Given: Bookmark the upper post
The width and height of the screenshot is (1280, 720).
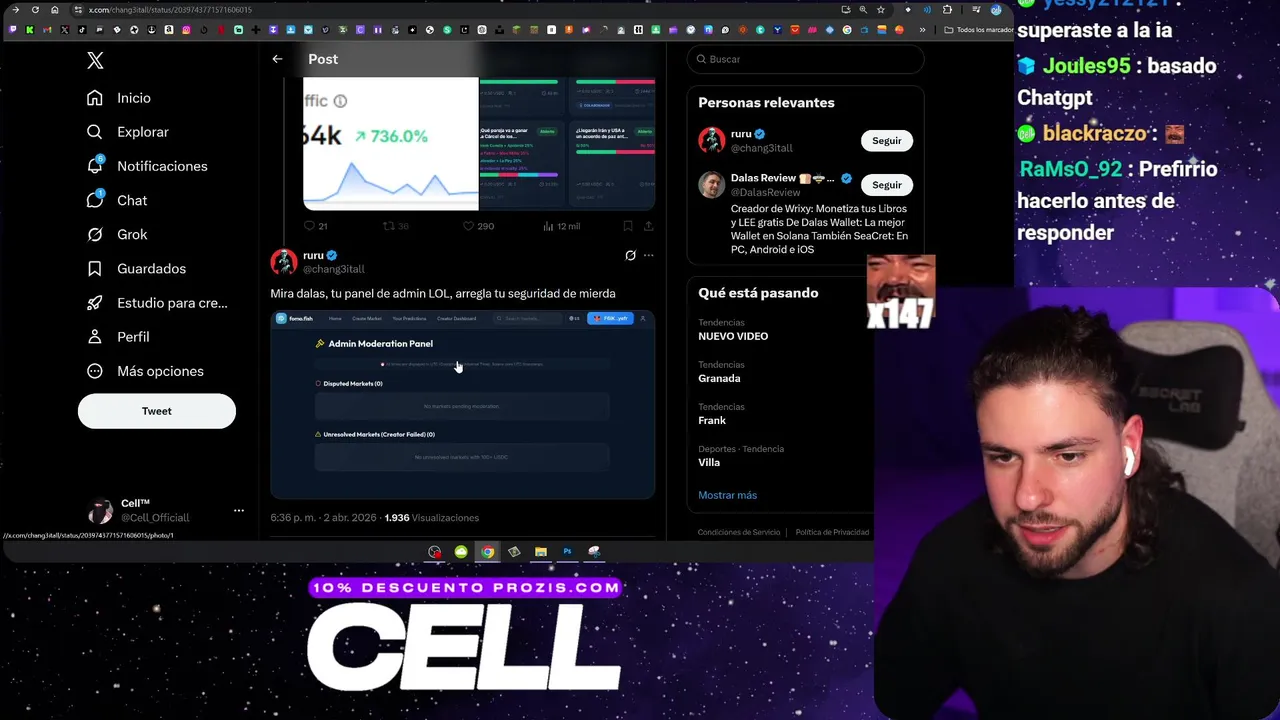Looking at the screenshot, I should click(x=627, y=226).
